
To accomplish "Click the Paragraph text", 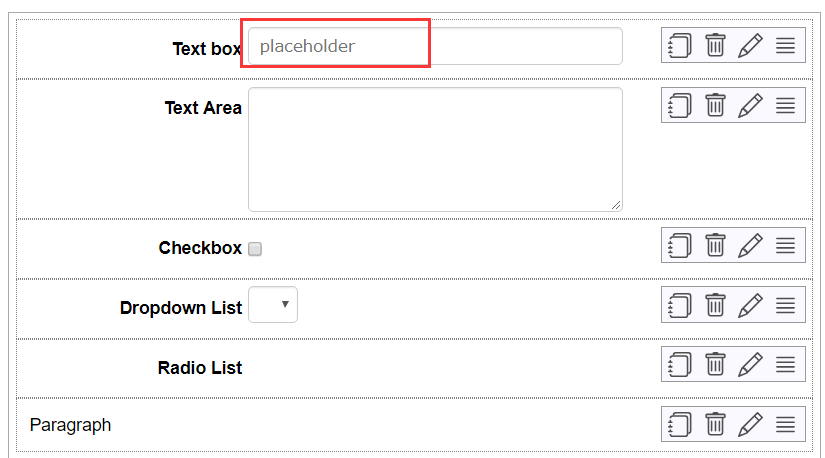I will click(71, 425).
